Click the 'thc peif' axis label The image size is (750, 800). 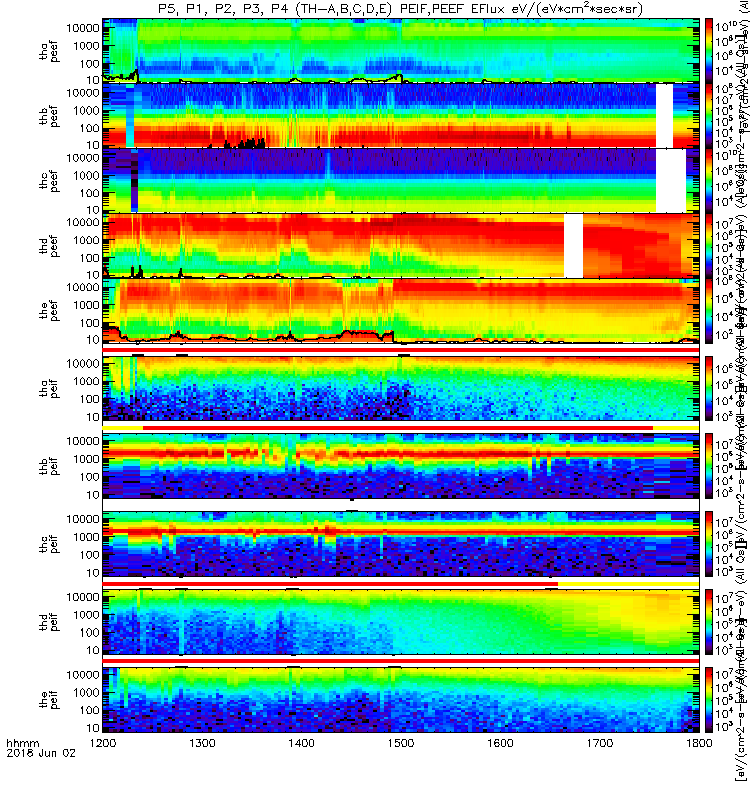coord(49,544)
